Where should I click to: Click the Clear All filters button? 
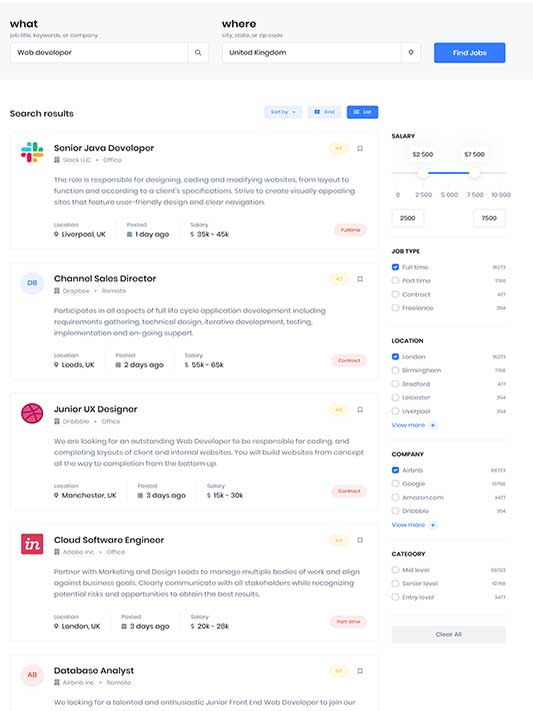(x=449, y=634)
